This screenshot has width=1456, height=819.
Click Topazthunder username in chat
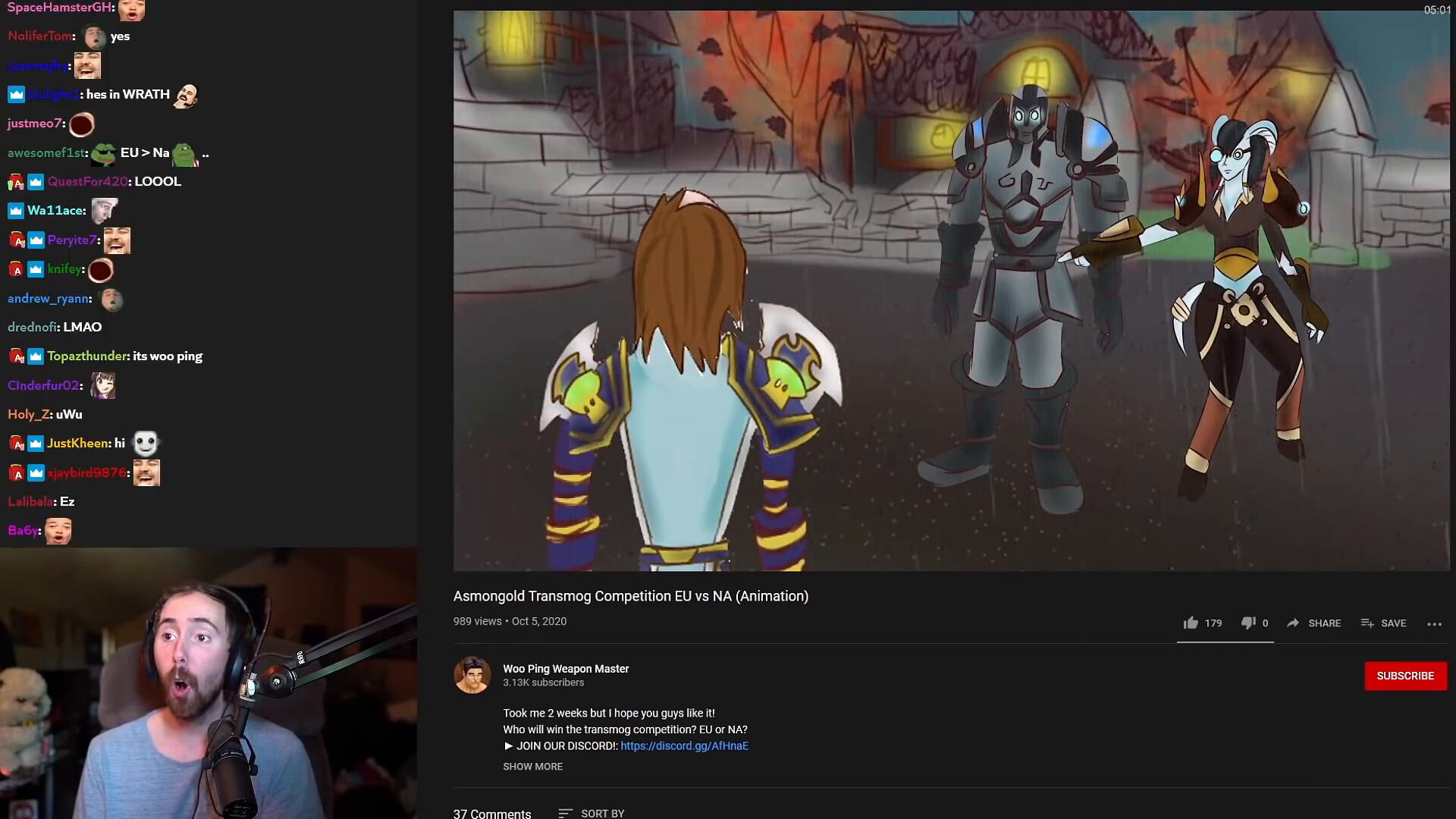[87, 356]
